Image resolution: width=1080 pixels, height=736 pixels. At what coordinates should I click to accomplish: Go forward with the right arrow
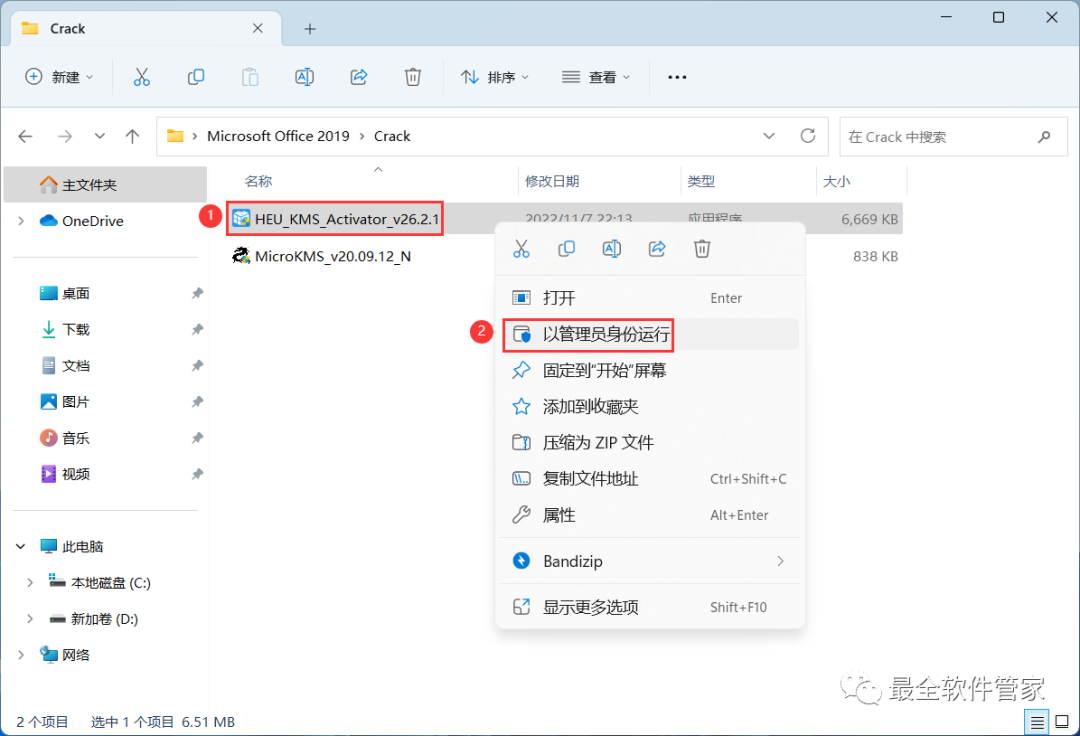click(65, 136)
